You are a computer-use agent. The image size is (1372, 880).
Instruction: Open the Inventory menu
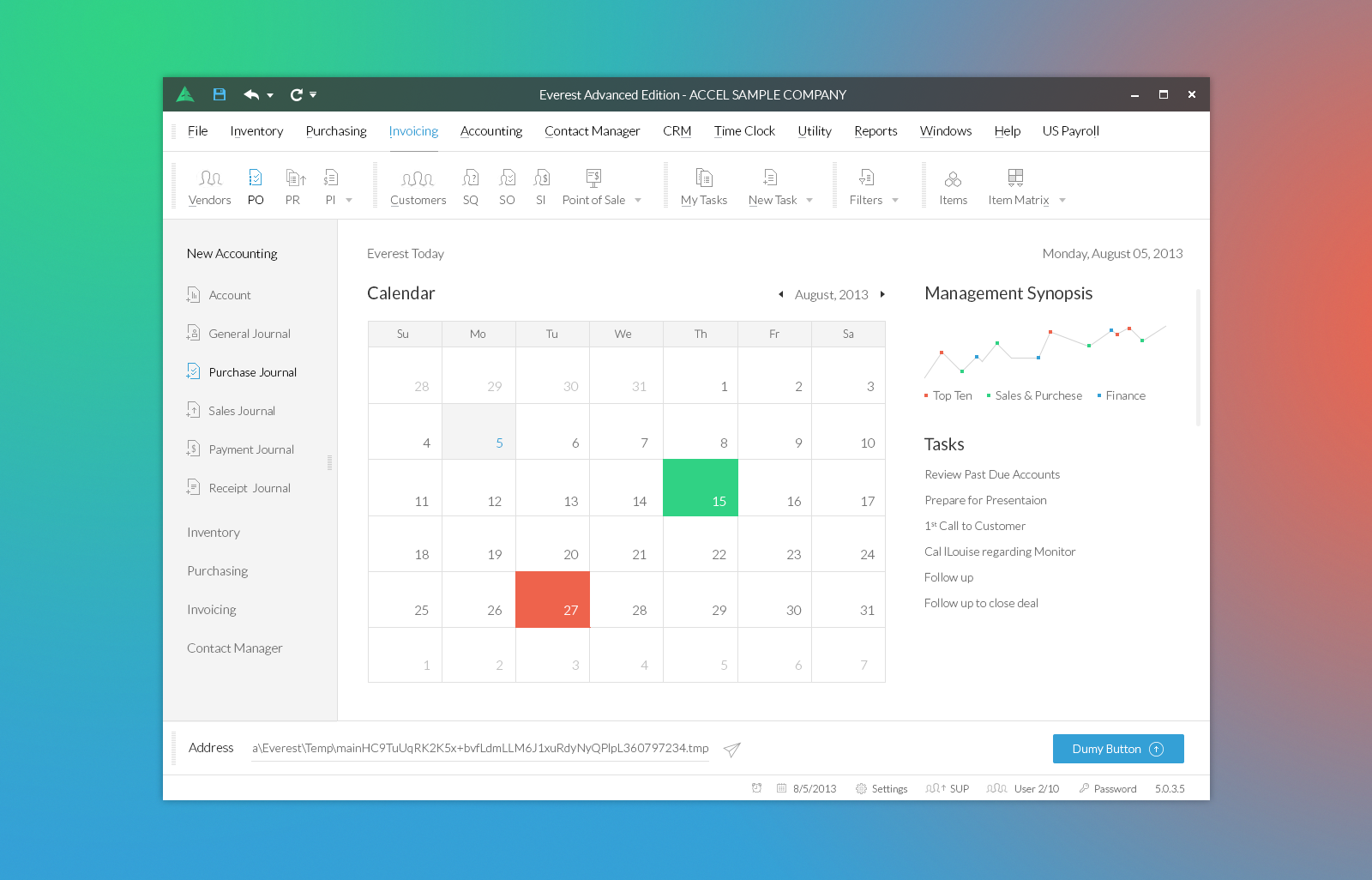pos(256,131)
